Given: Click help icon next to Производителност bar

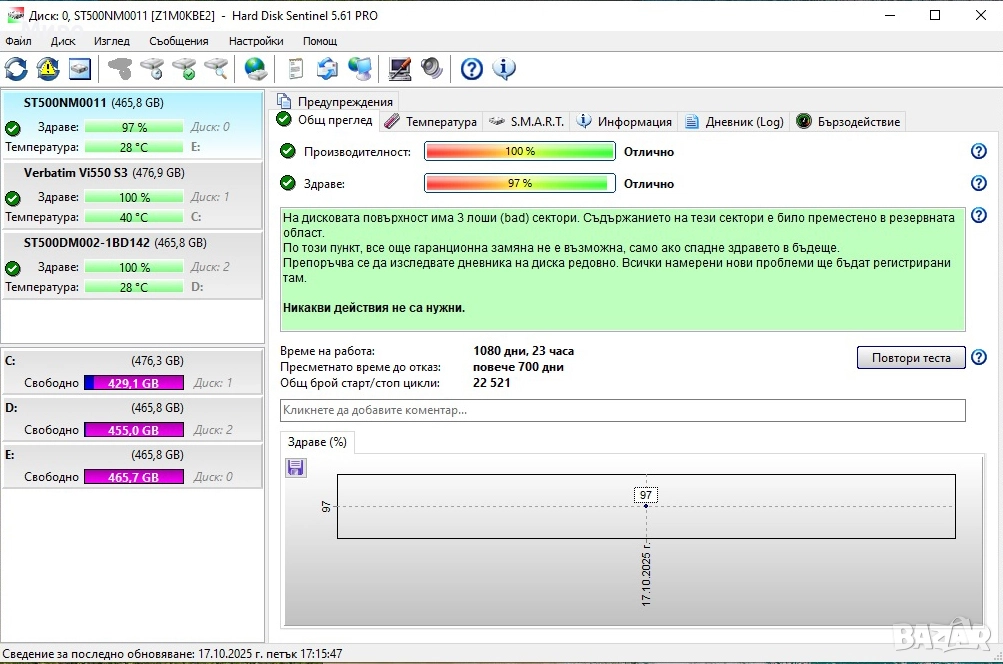Looking at the screenshot, I should coord(979,151).
